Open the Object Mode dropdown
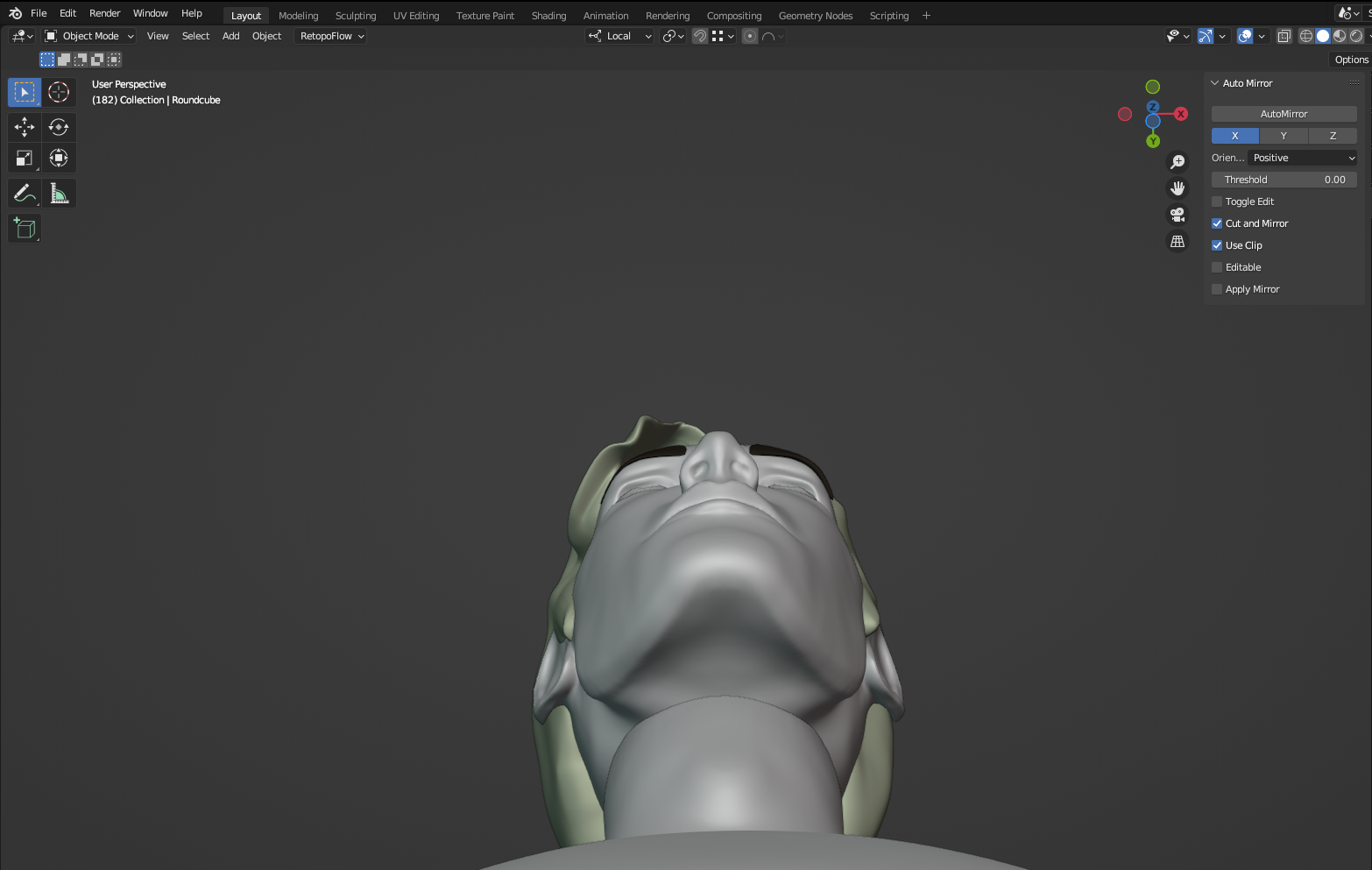This screenshot has height=870, width=1372. tap(89, 36)
